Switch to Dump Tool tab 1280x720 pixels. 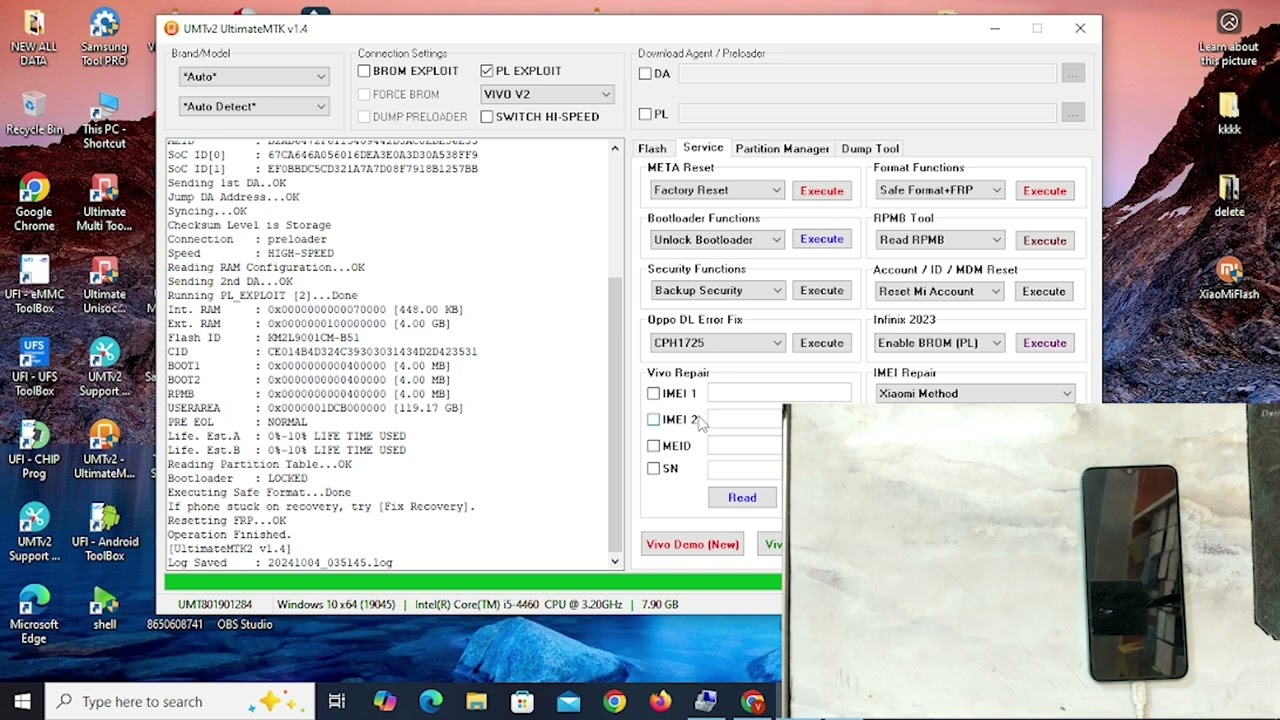(870, 149)
